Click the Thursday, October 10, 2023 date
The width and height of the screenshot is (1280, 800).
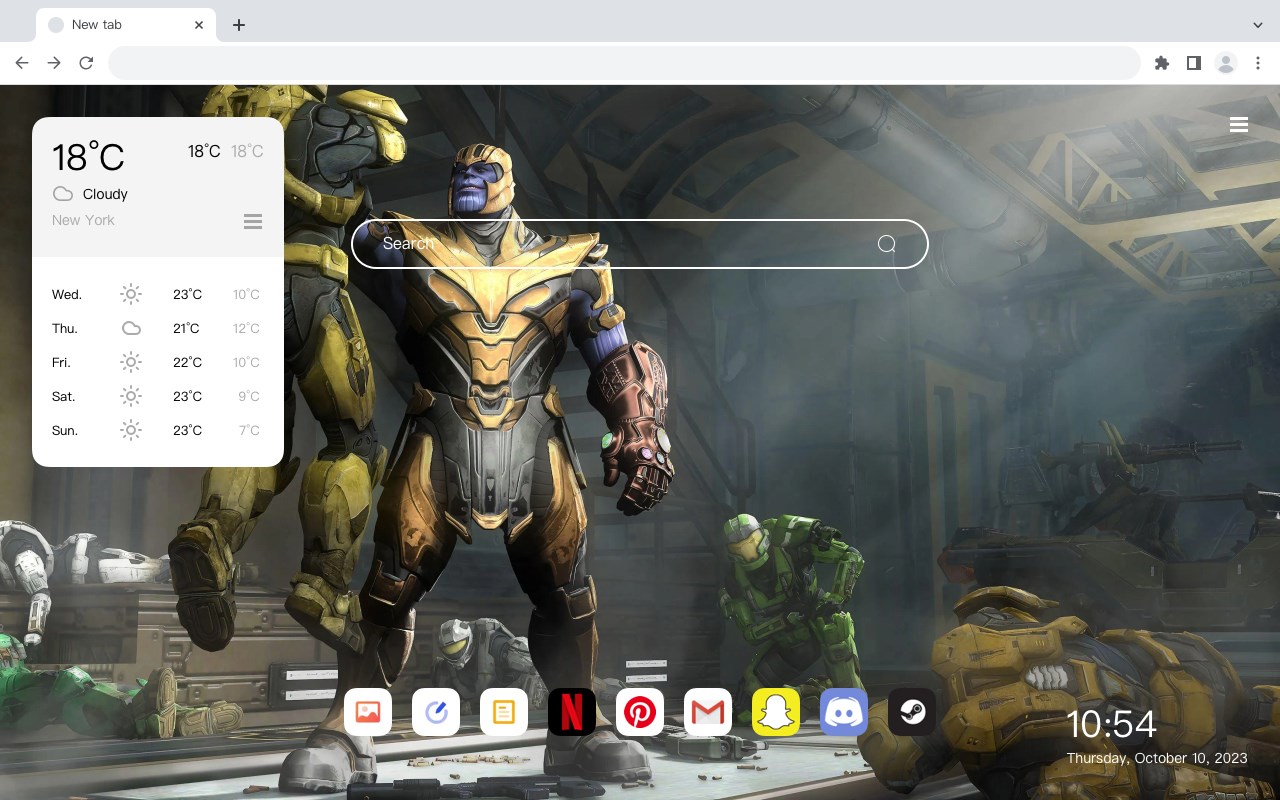pyautogui.click(x=1157, y=758)
